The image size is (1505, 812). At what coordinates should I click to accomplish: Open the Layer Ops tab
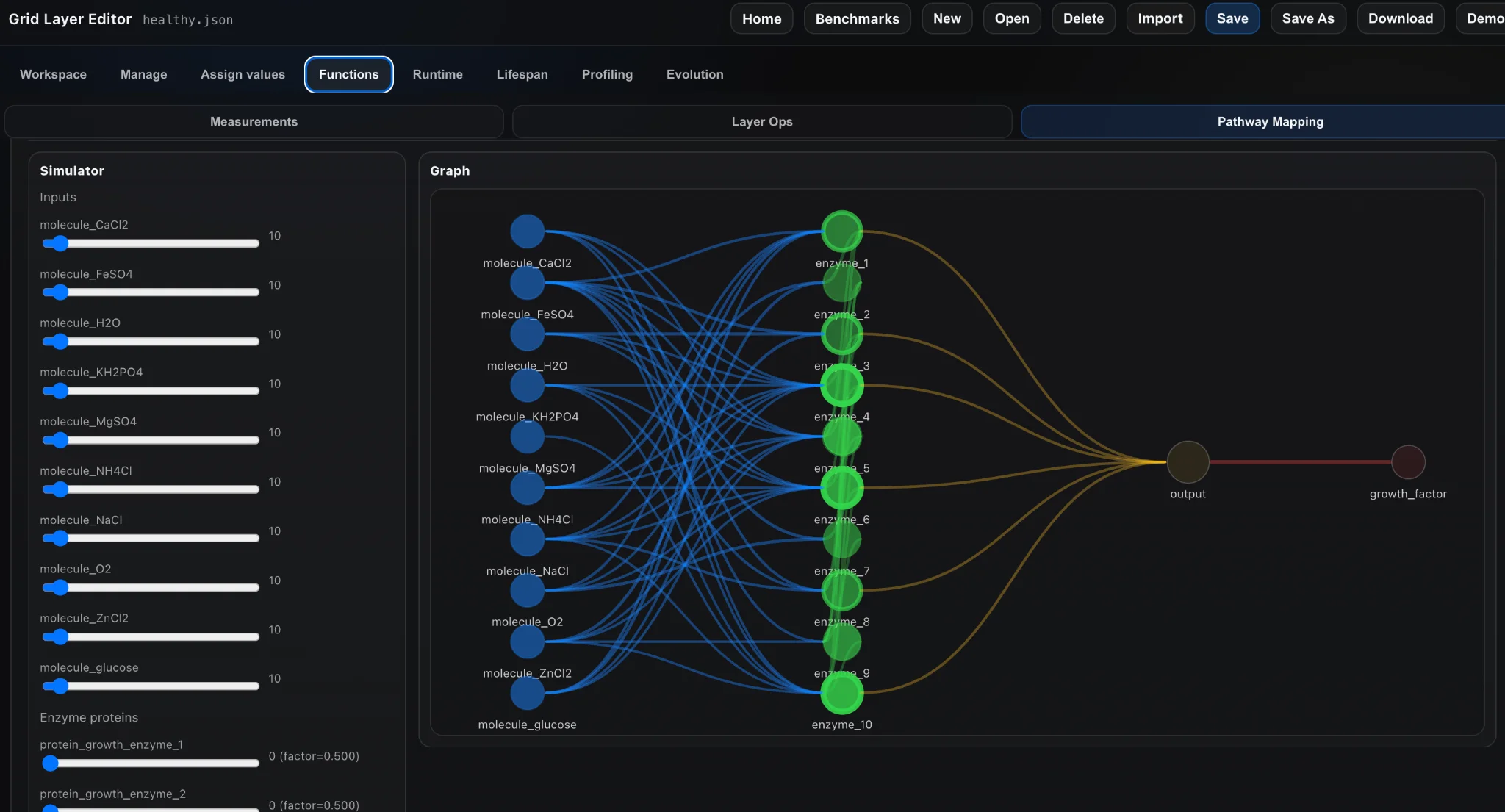(761, 122)
